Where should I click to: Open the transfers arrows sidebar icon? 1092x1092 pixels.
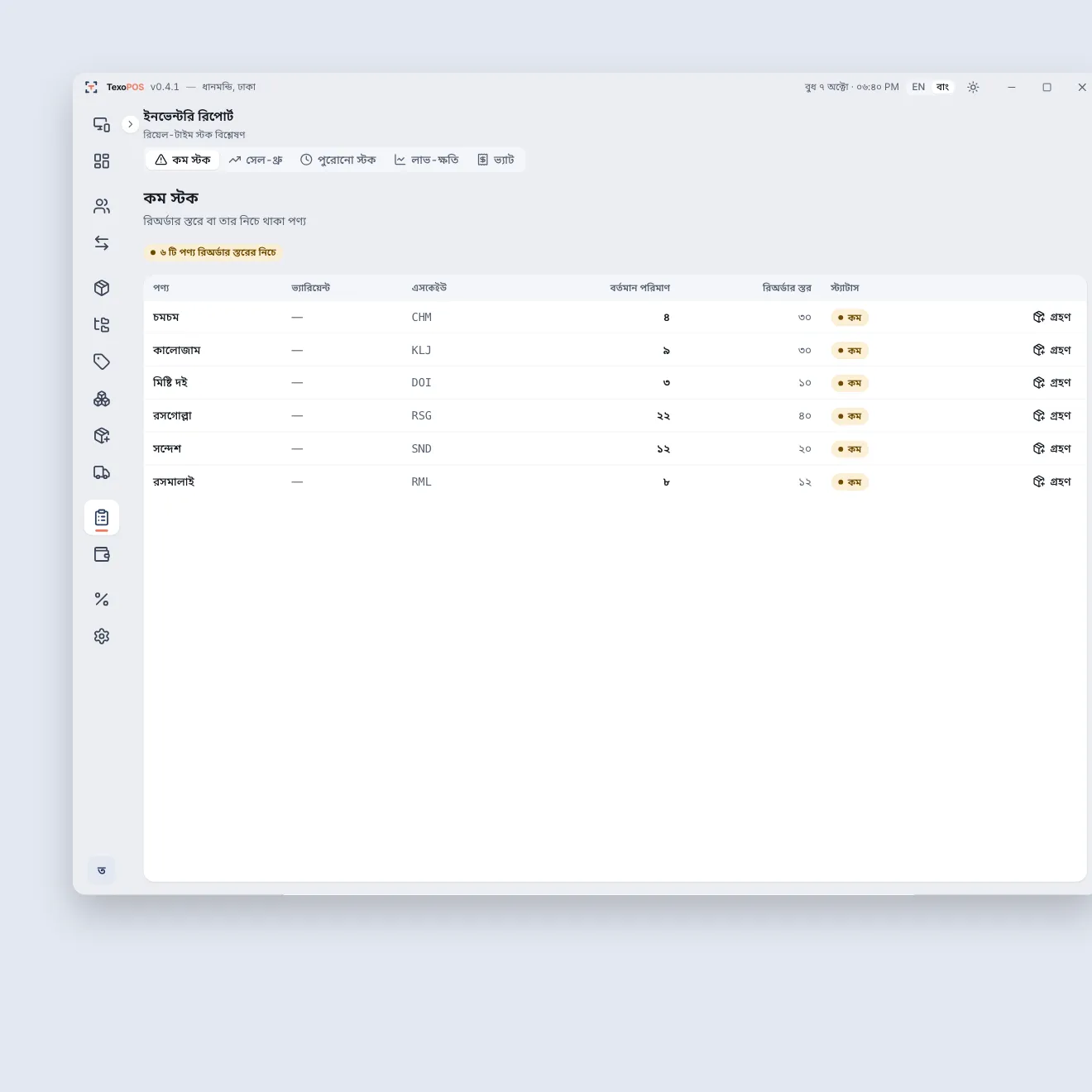click(102, 243)
